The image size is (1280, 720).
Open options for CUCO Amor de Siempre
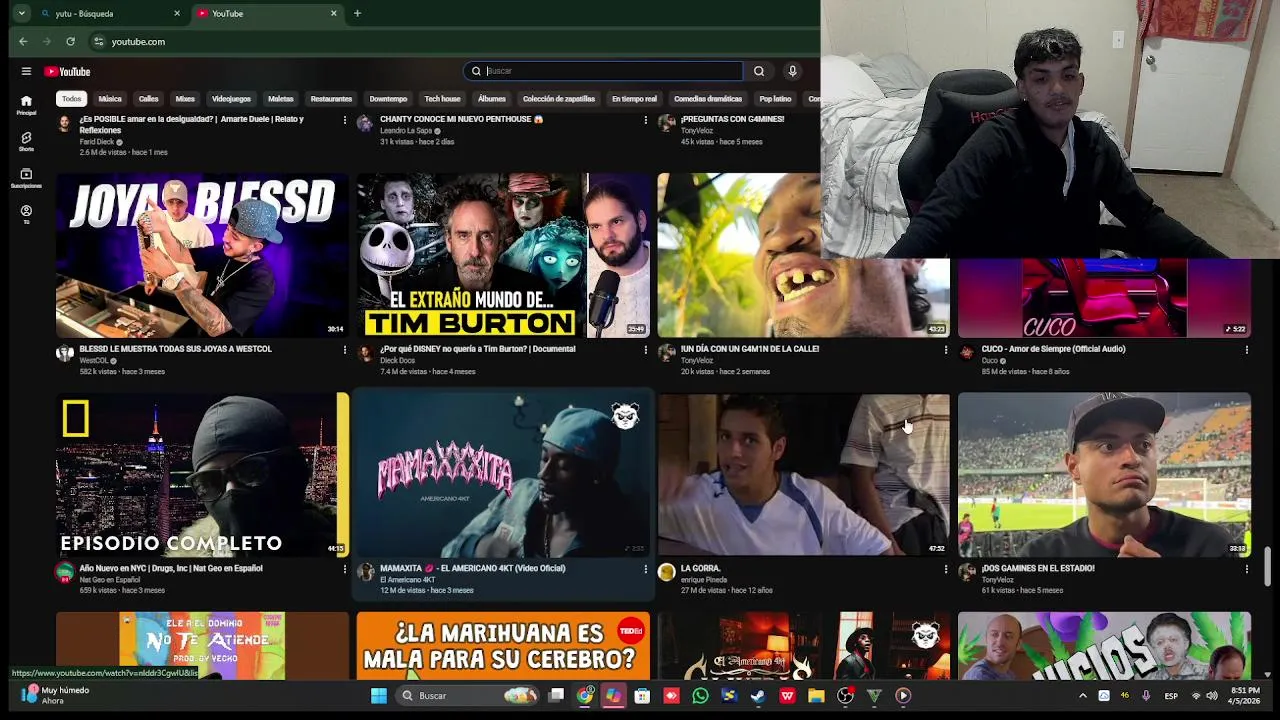pyautogui.click(x=1246, y=350)
